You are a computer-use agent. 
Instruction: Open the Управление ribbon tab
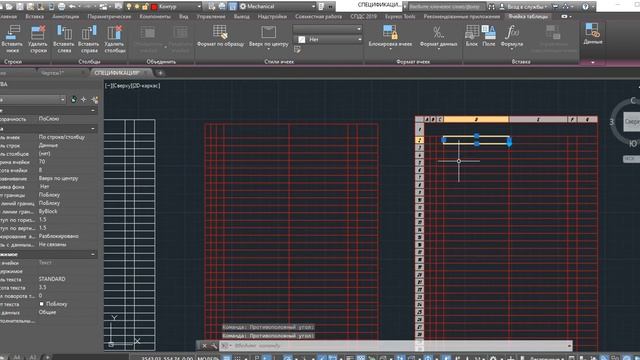tap(211, 17)
